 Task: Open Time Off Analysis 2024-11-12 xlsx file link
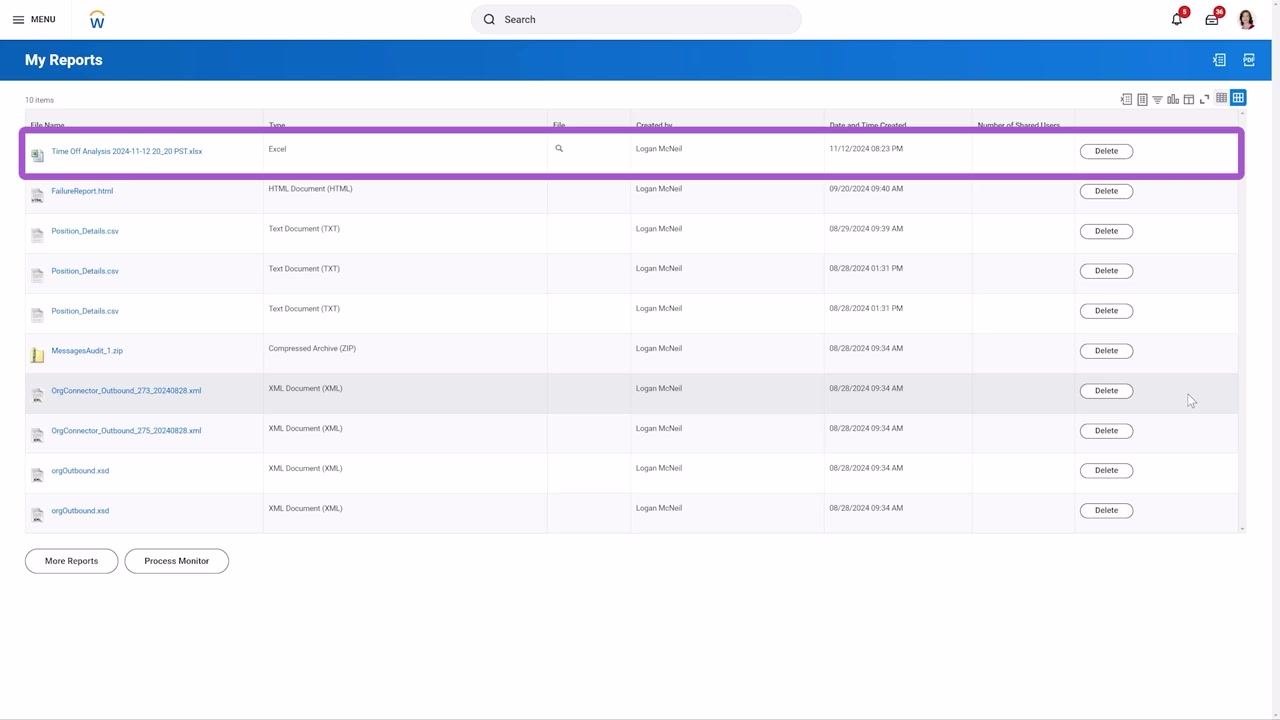click(127, 151)
